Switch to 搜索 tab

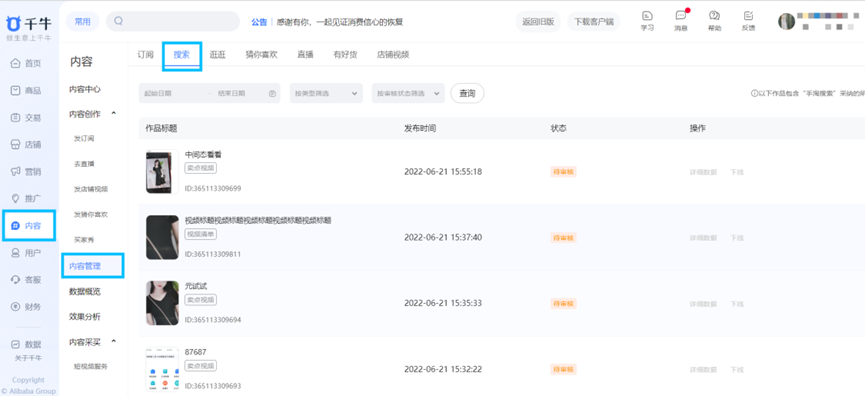coord(181,55)
